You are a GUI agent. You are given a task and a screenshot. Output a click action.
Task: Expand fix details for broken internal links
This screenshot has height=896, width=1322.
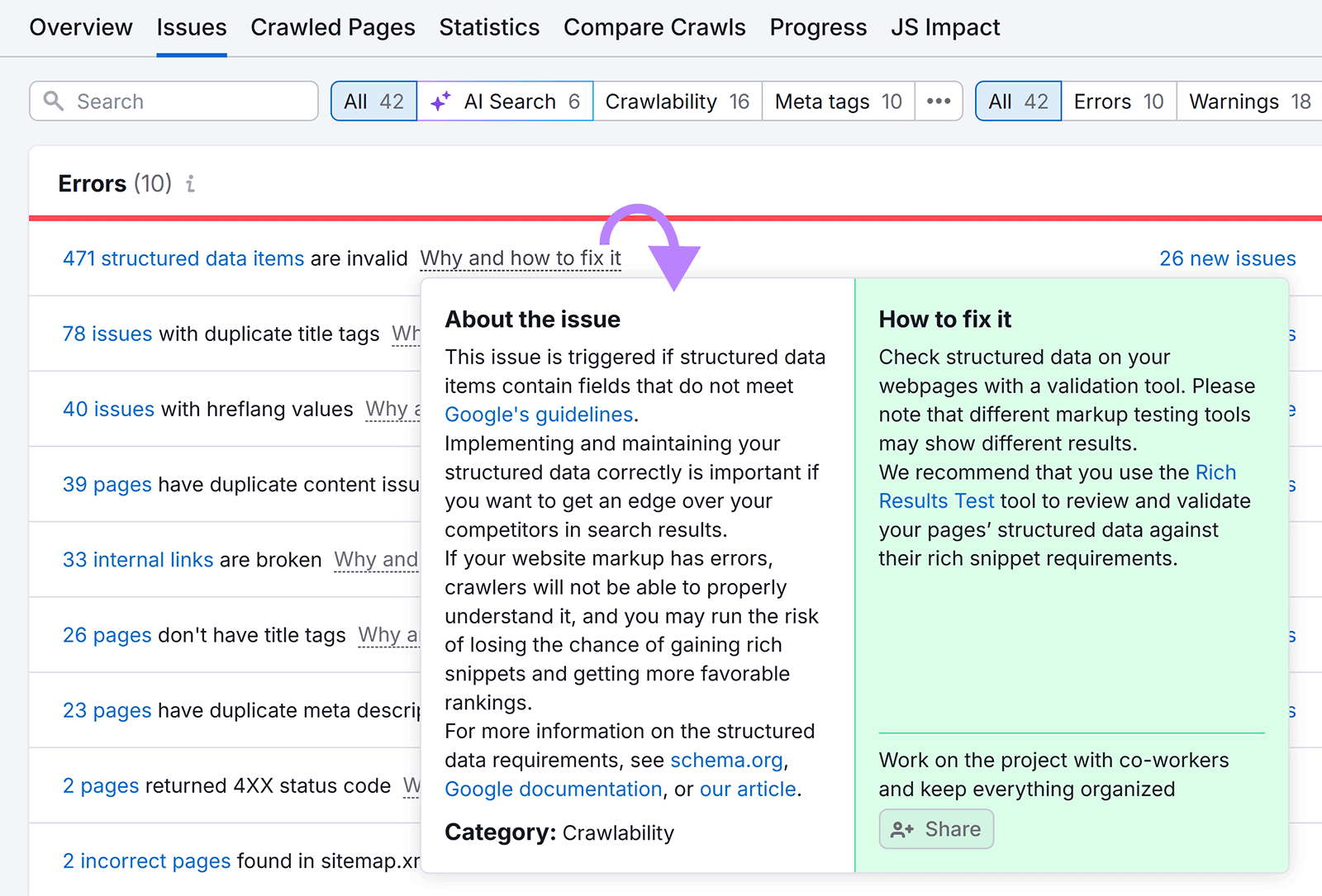376,560
